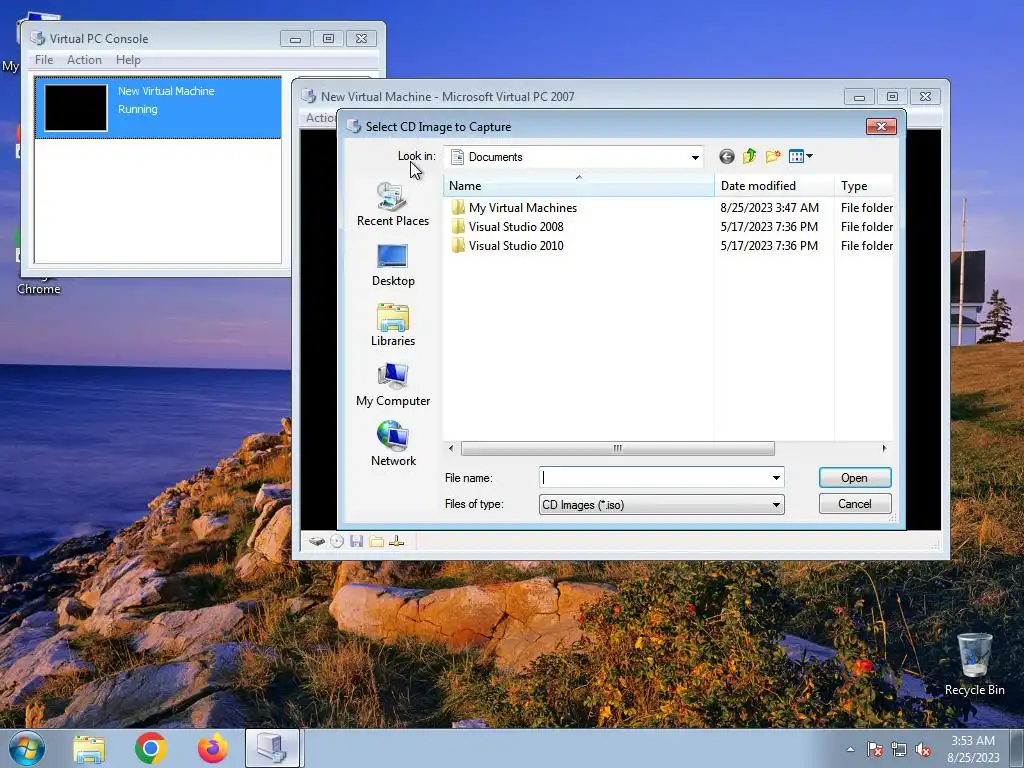Select New Virtual Machine entry in Console
The height and width of the screenshot is (768, 1024).
[158, 108]
